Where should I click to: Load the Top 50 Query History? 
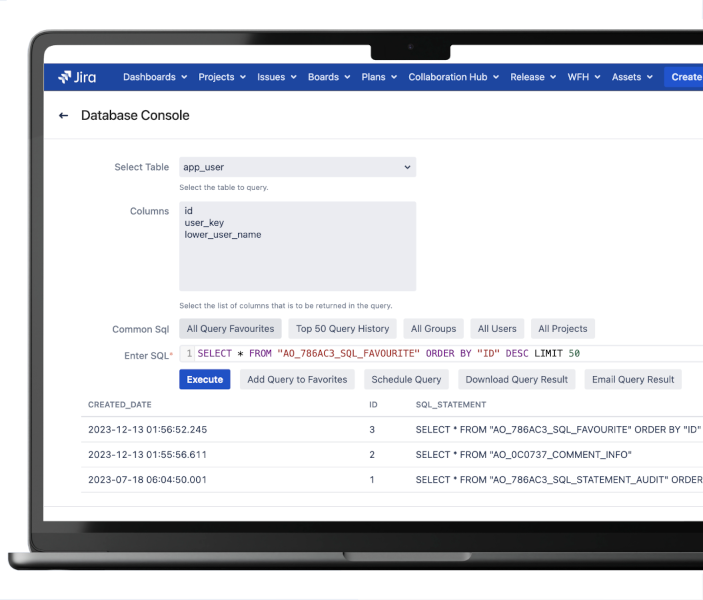pyautogui.click(x=342, y=328)
